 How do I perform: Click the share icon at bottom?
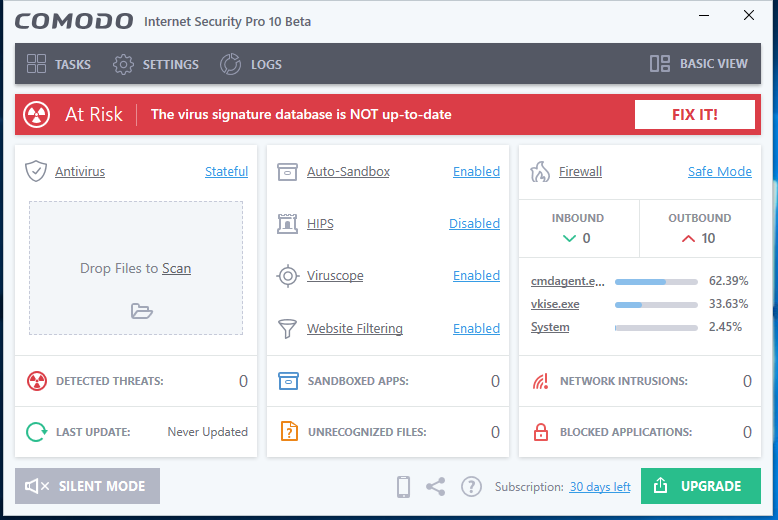click(436, 487)
